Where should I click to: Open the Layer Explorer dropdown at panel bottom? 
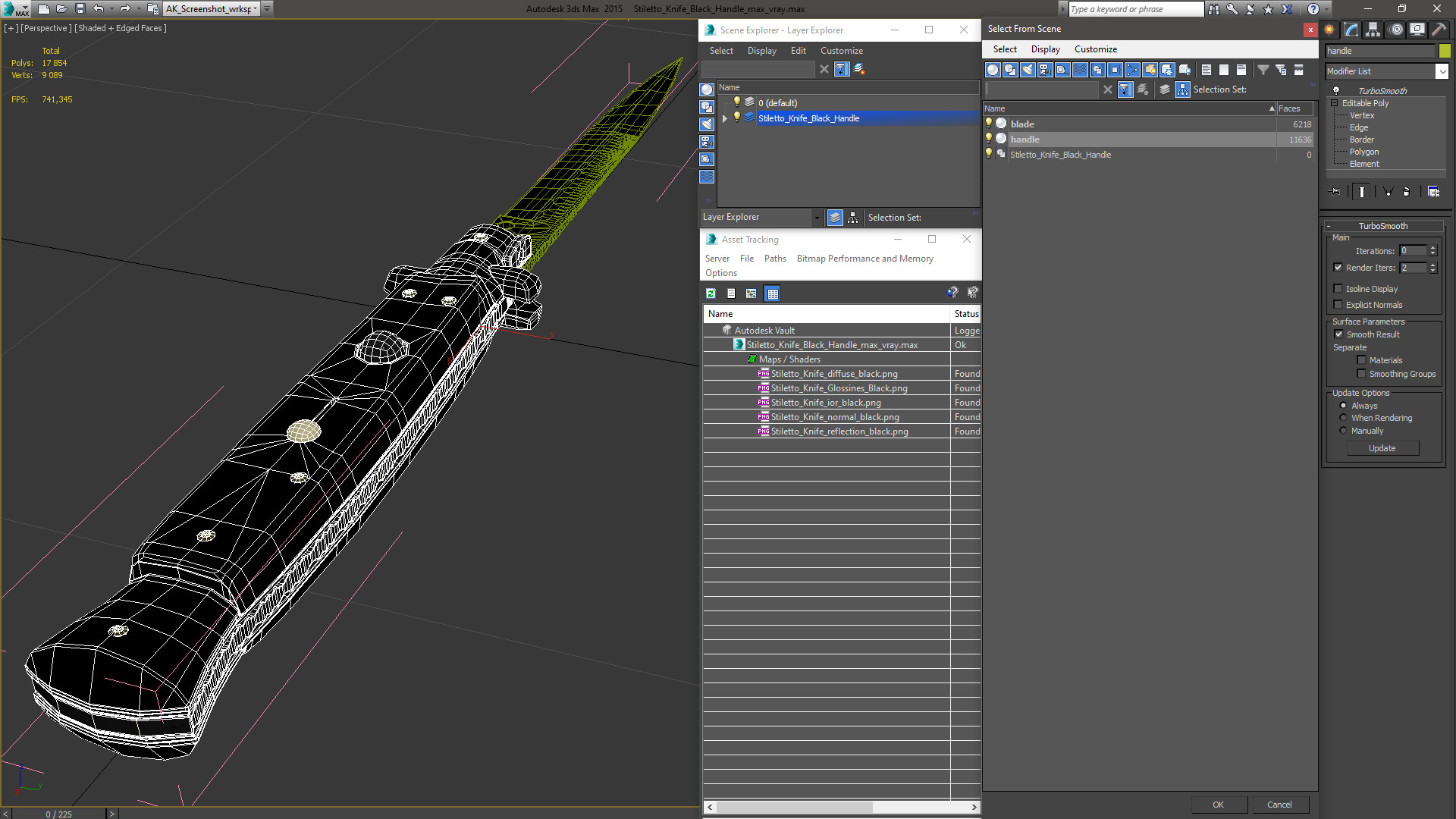[x=816, y=218]
